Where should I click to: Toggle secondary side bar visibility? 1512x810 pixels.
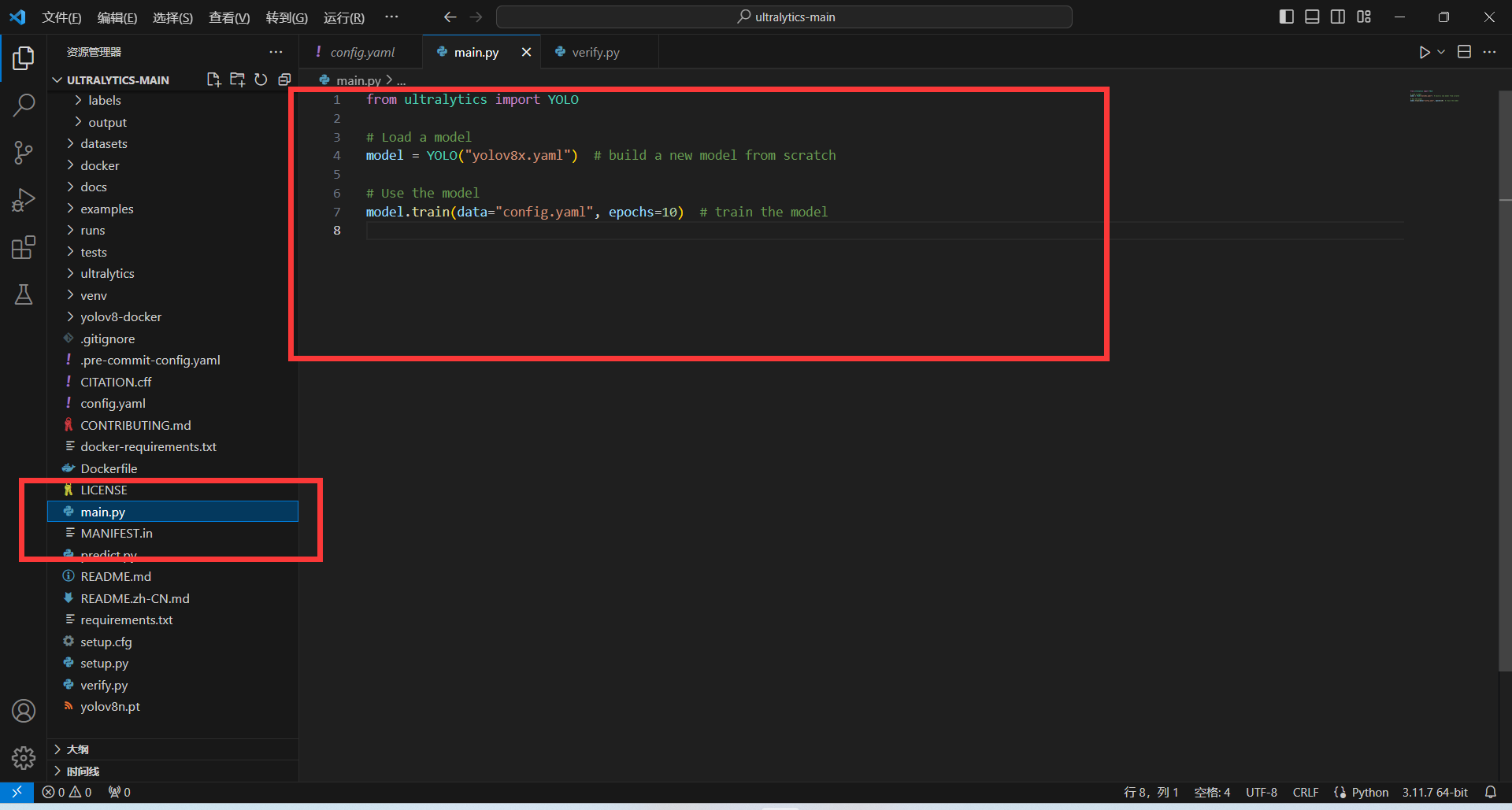pyautogui.click(x=1338, y=17)
